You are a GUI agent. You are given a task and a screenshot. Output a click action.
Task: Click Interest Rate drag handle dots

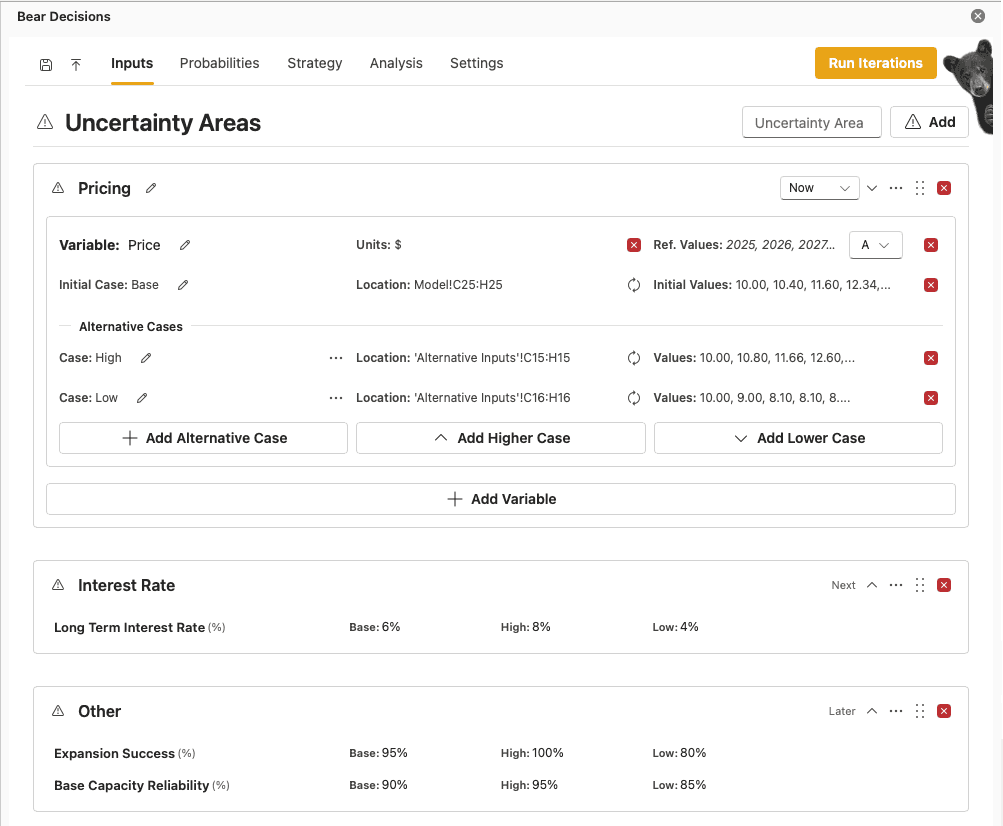click(x=920, y=585)
